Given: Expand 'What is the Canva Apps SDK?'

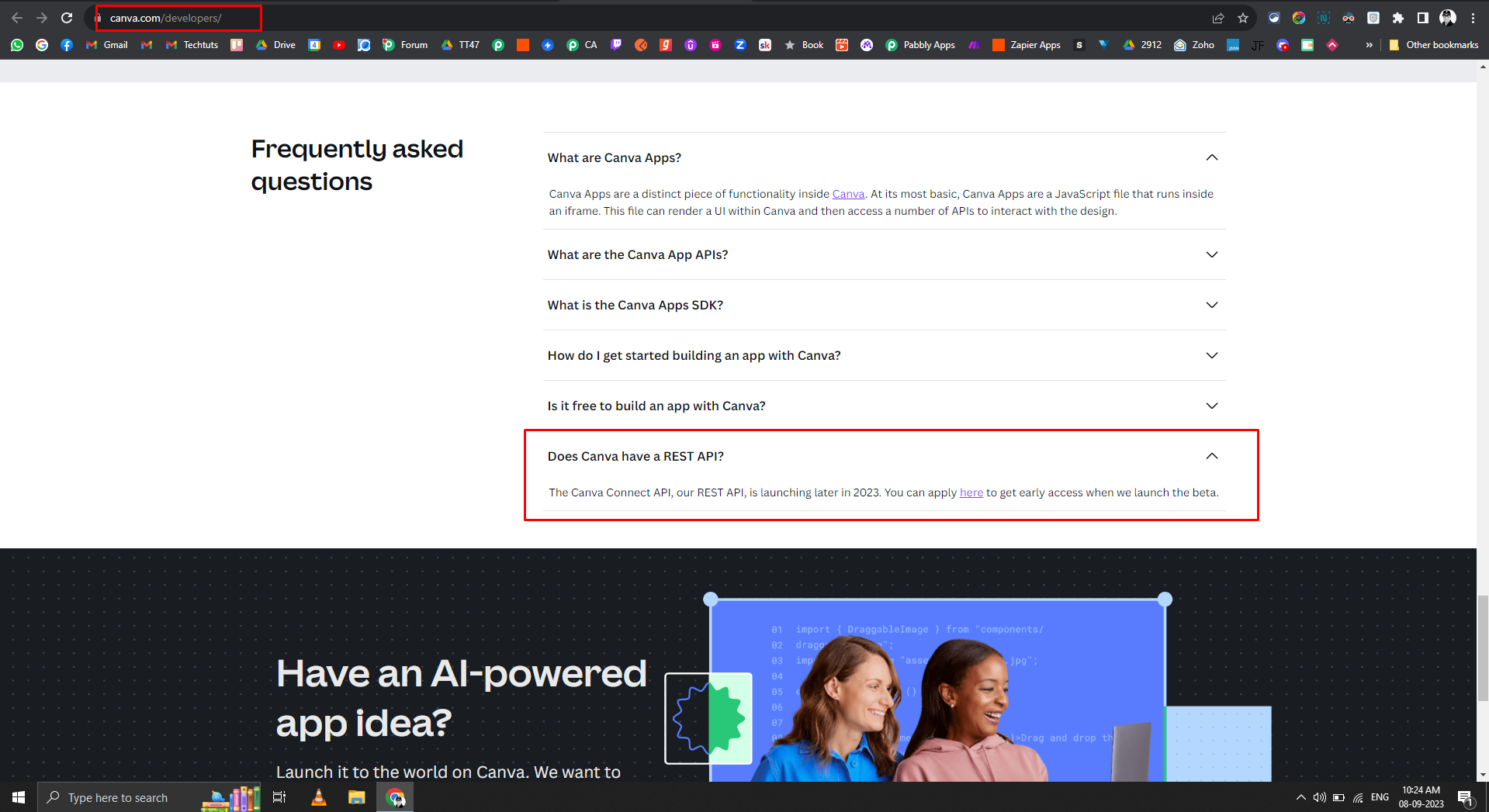Looking at the screenshot, I should click(885, 305).
